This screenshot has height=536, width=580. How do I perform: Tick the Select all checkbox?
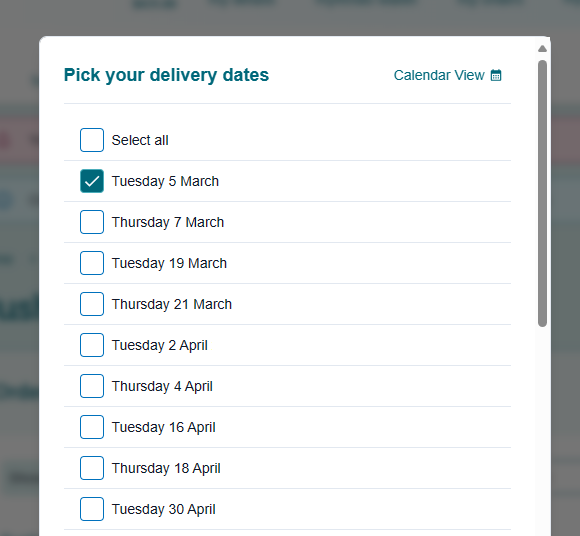[92, 140]
